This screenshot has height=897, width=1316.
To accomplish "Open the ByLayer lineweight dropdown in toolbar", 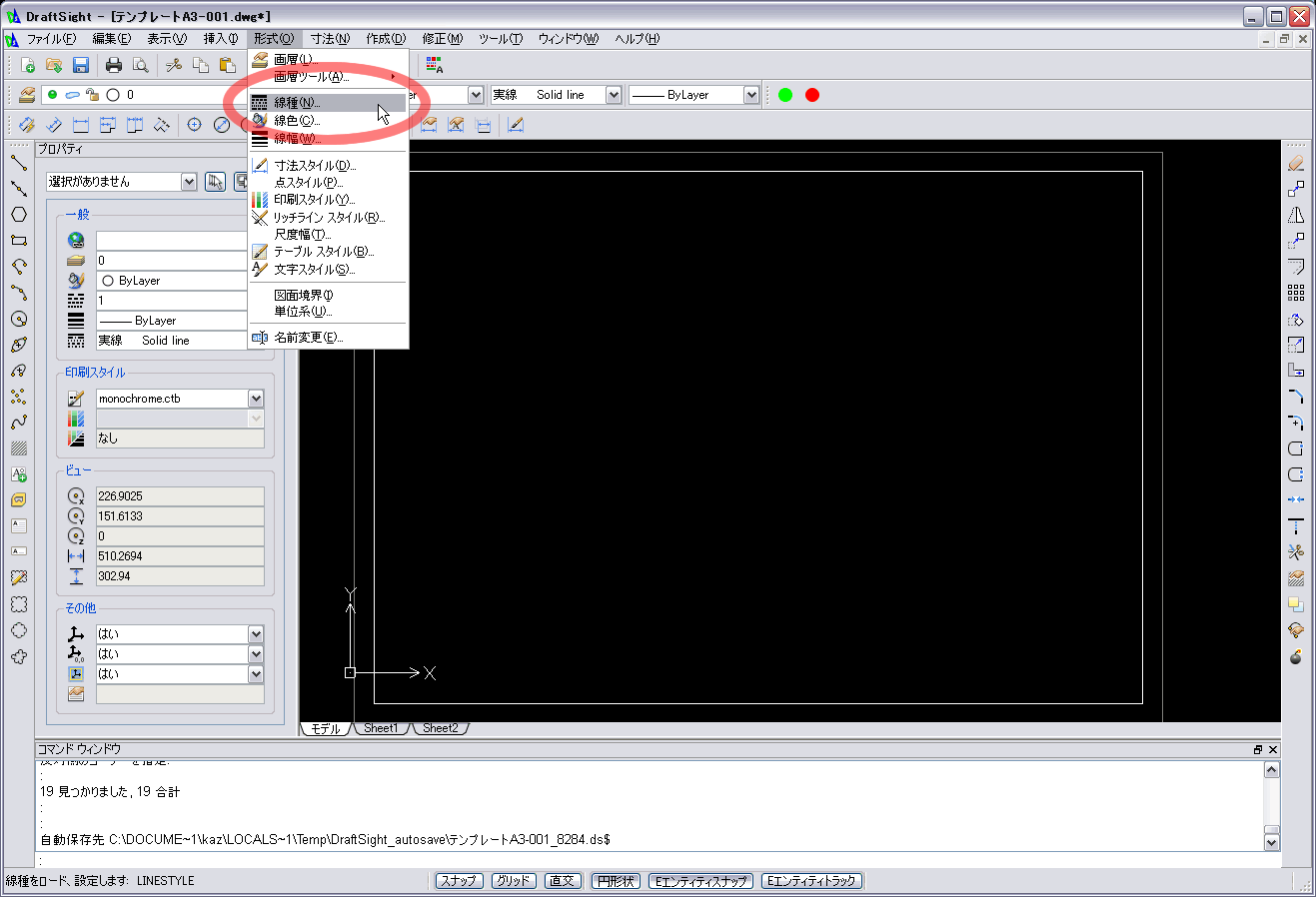I will (x=751, y=95).
